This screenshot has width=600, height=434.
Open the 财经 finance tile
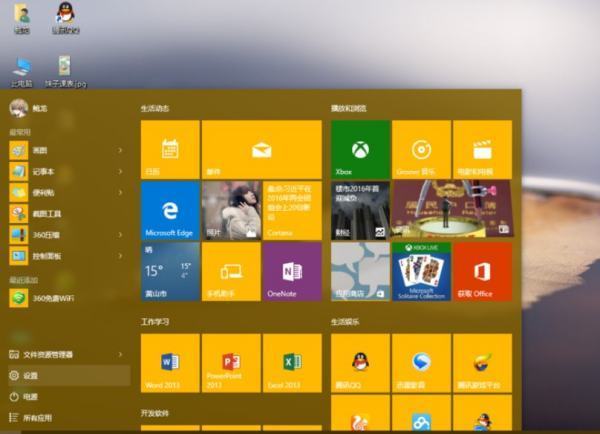pyautogui.click(x=360, y=210)
